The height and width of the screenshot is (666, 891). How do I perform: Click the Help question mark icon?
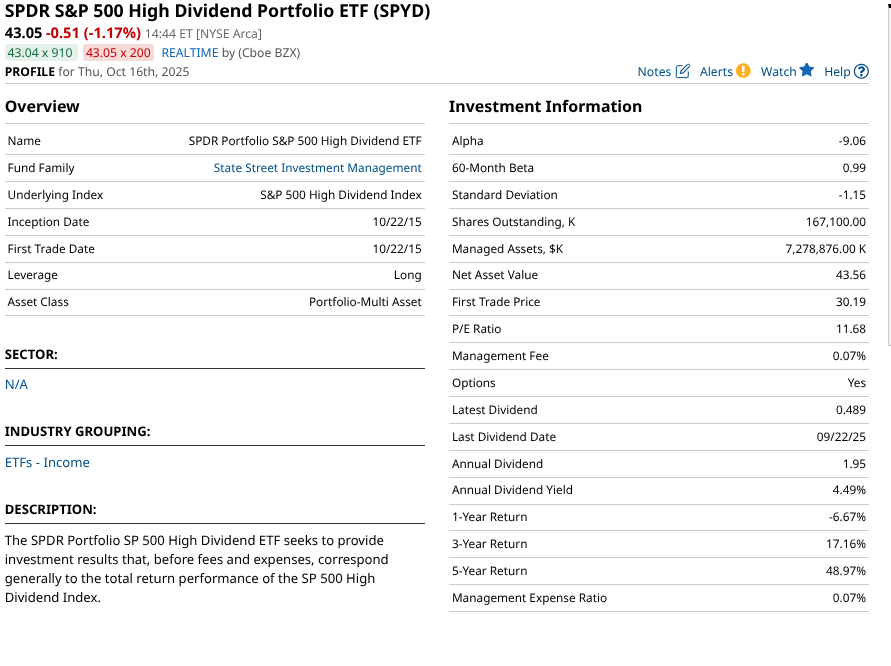click(862, 71)
